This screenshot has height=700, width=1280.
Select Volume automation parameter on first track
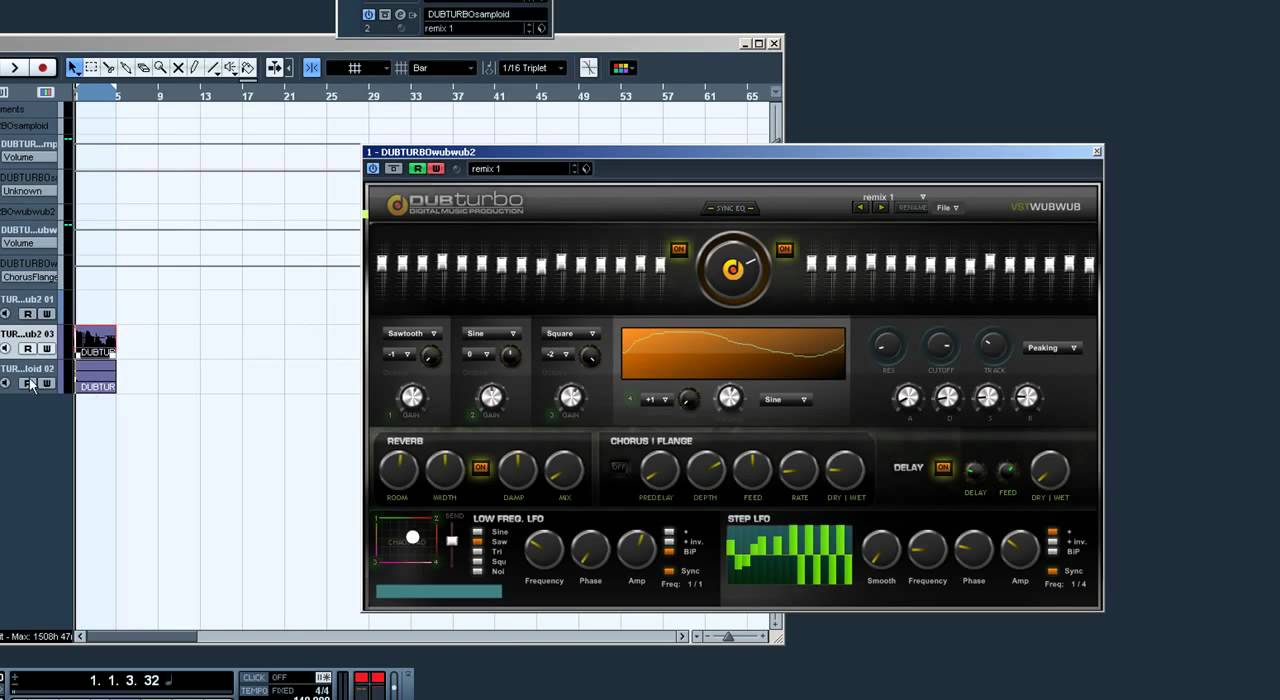pos(30,157)
